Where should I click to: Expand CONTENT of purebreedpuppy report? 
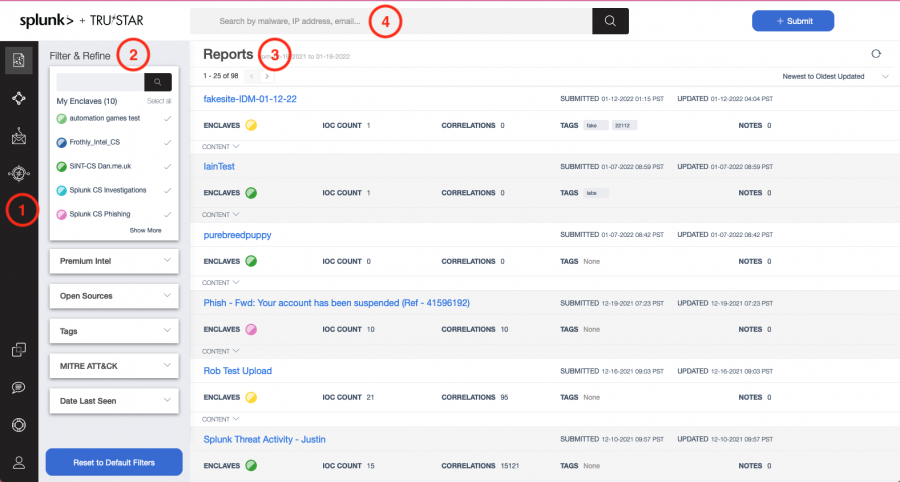tap(220, 283)
